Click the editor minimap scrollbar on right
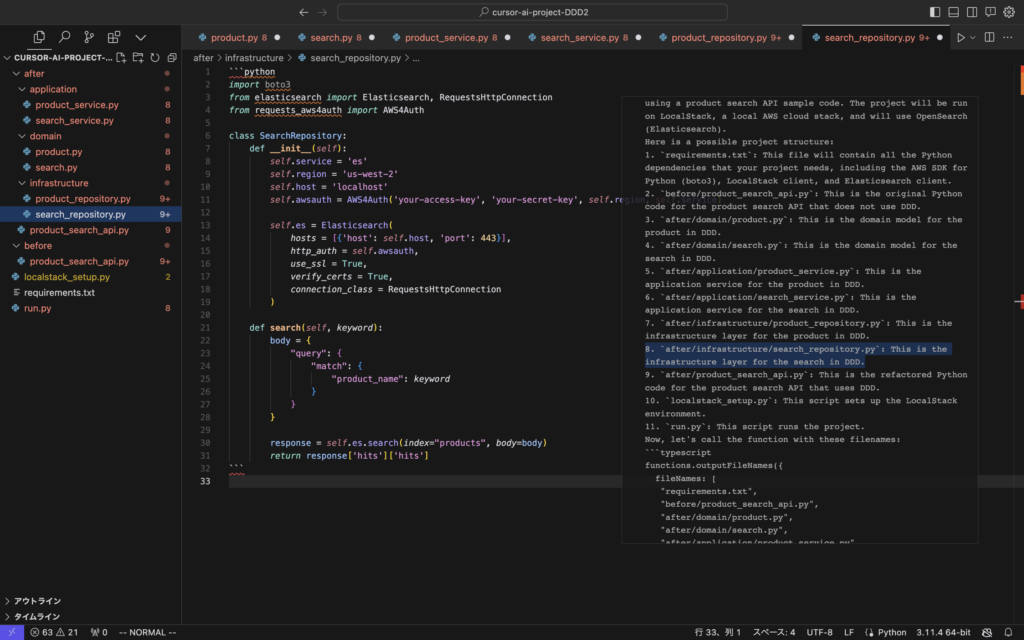The image size is (1024, 640). pos(1019,343)
